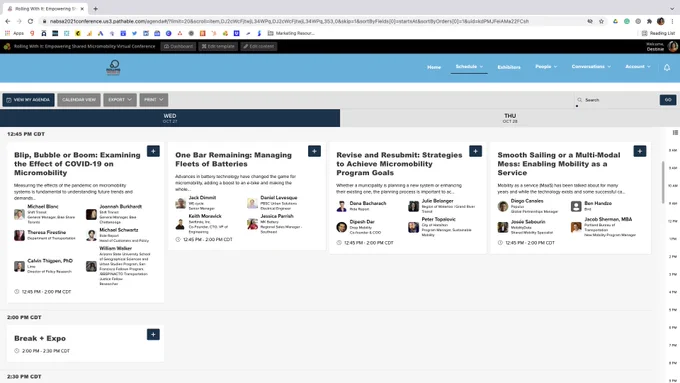The width and height of the screenshot is (680, 383).
Task: Jump to 5 PM on time rail
Action: coord(673,310)
